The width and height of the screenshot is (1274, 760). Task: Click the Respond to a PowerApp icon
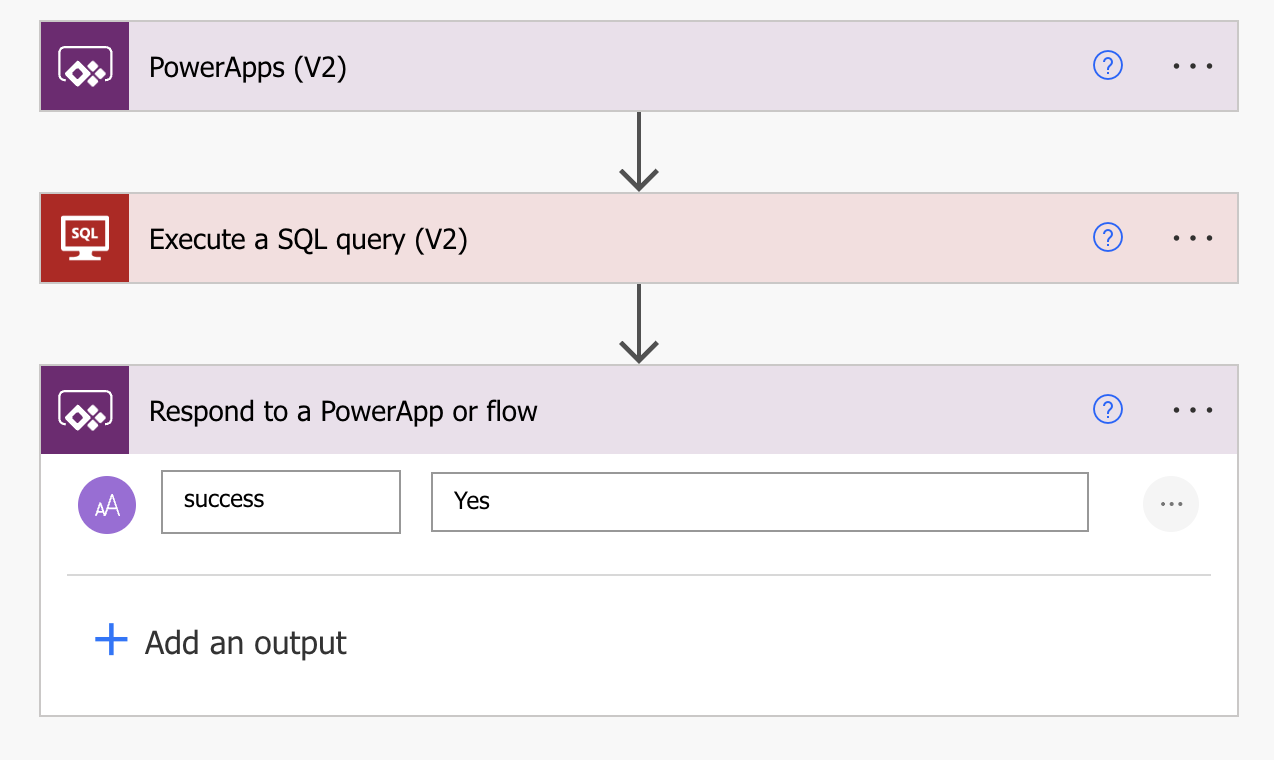[x=85, y=411]
